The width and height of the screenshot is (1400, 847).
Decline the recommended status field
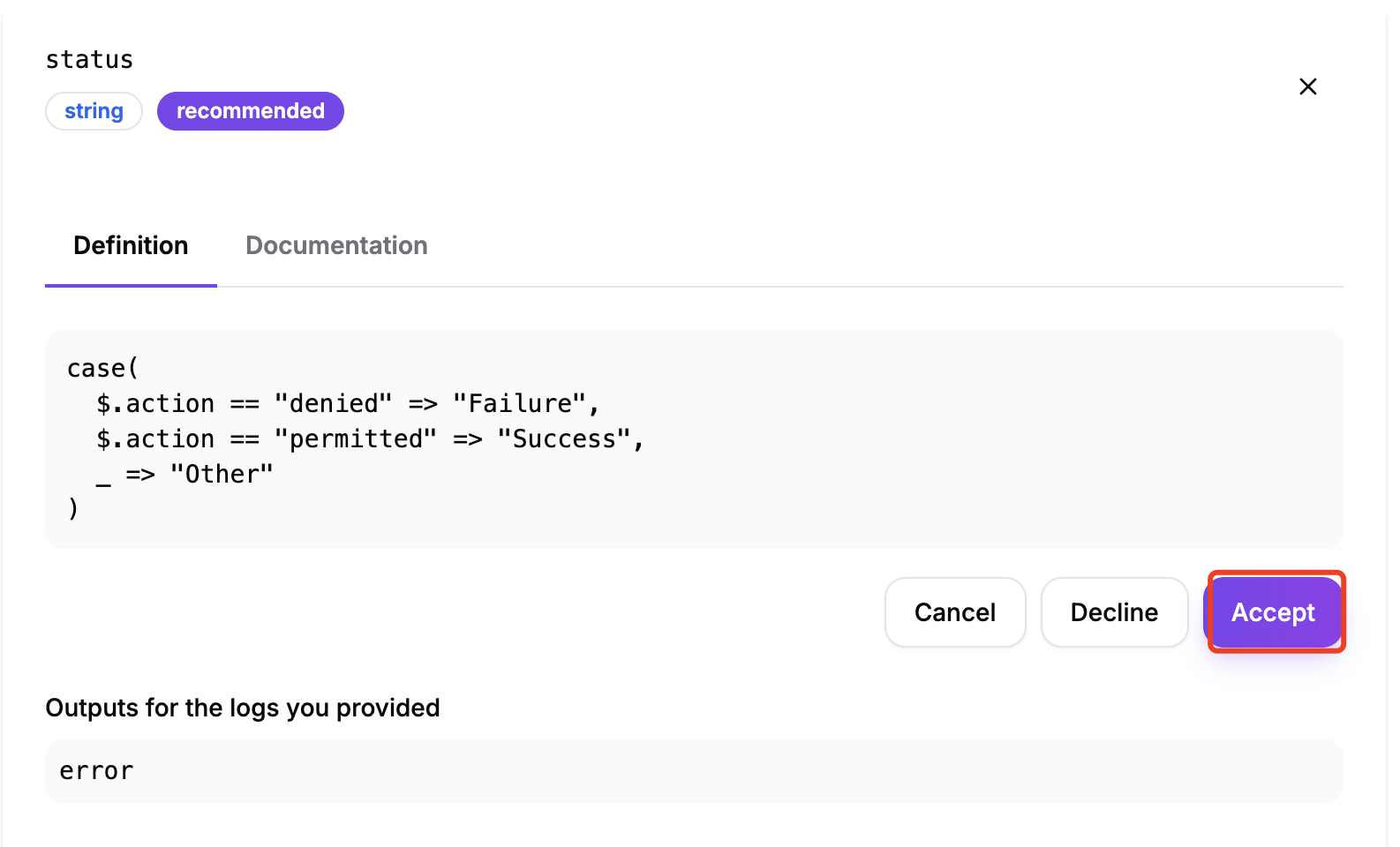tap(1113, 612)
